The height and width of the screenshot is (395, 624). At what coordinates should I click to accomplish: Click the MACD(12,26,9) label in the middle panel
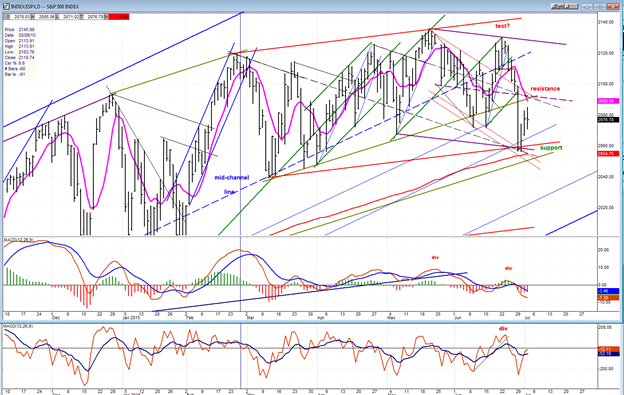coord(19,240)
